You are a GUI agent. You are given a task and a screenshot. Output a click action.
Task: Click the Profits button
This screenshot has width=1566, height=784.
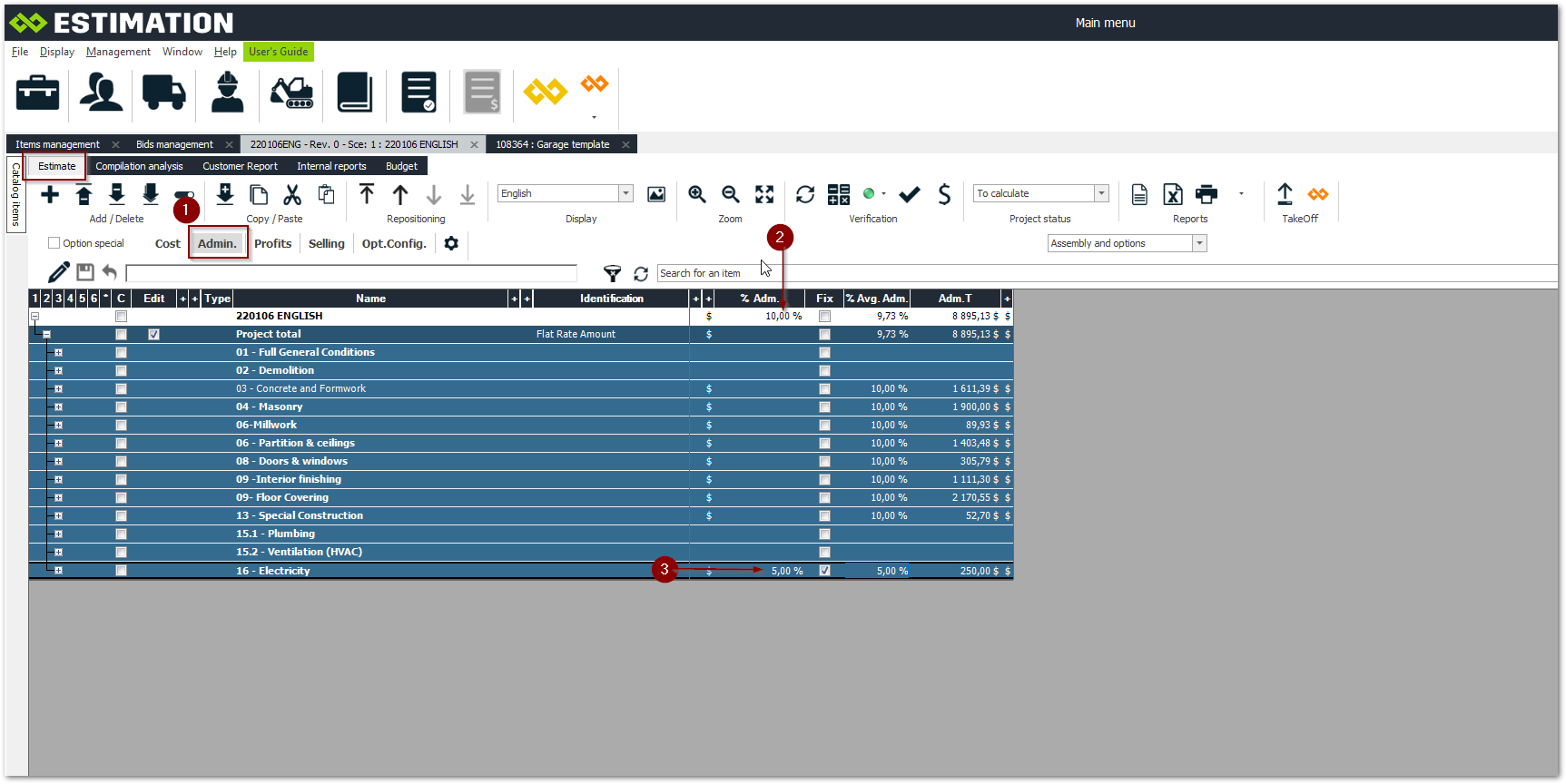272,243
